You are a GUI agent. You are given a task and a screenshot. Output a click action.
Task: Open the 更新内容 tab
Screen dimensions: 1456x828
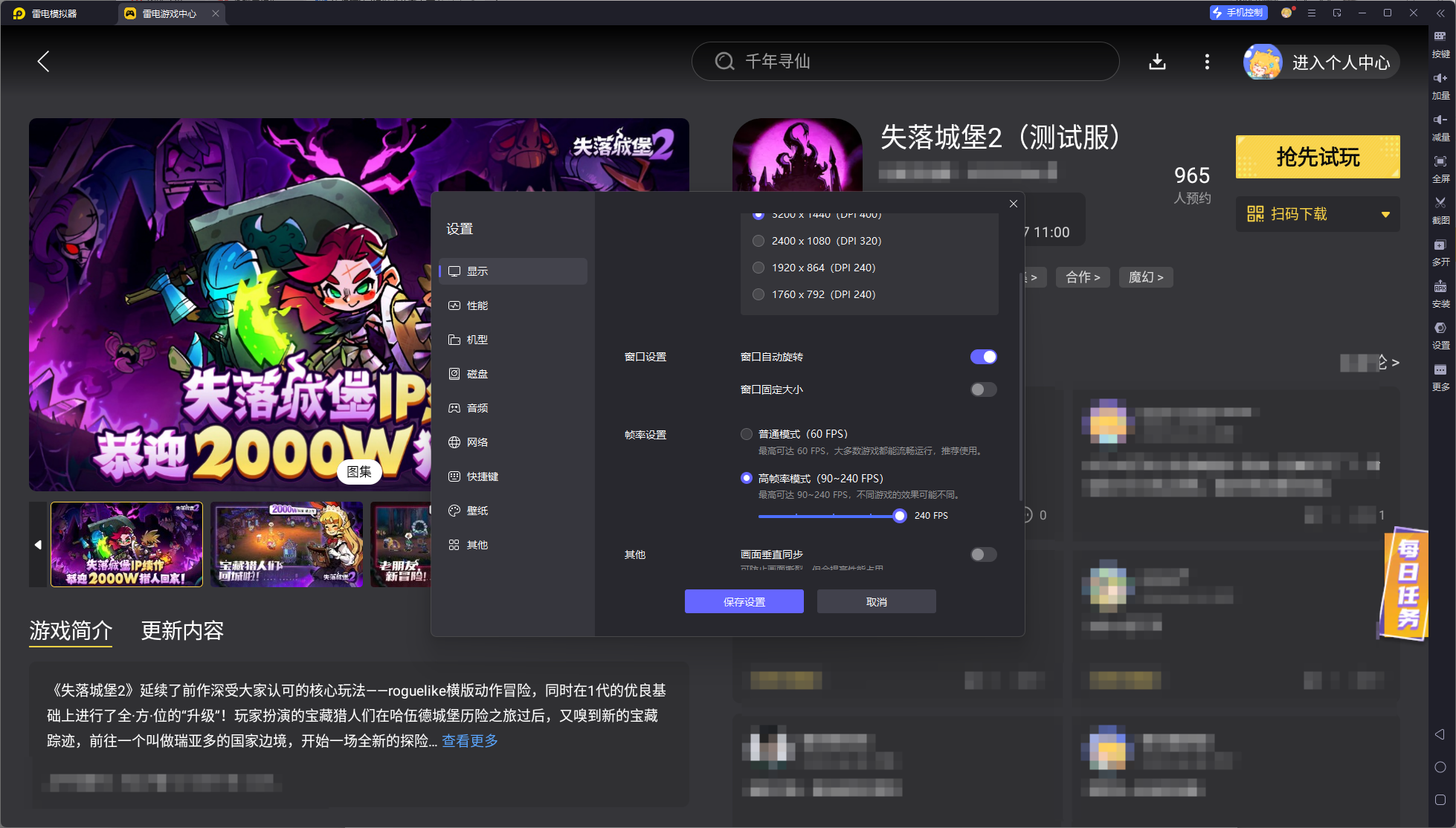pos(182,631)
